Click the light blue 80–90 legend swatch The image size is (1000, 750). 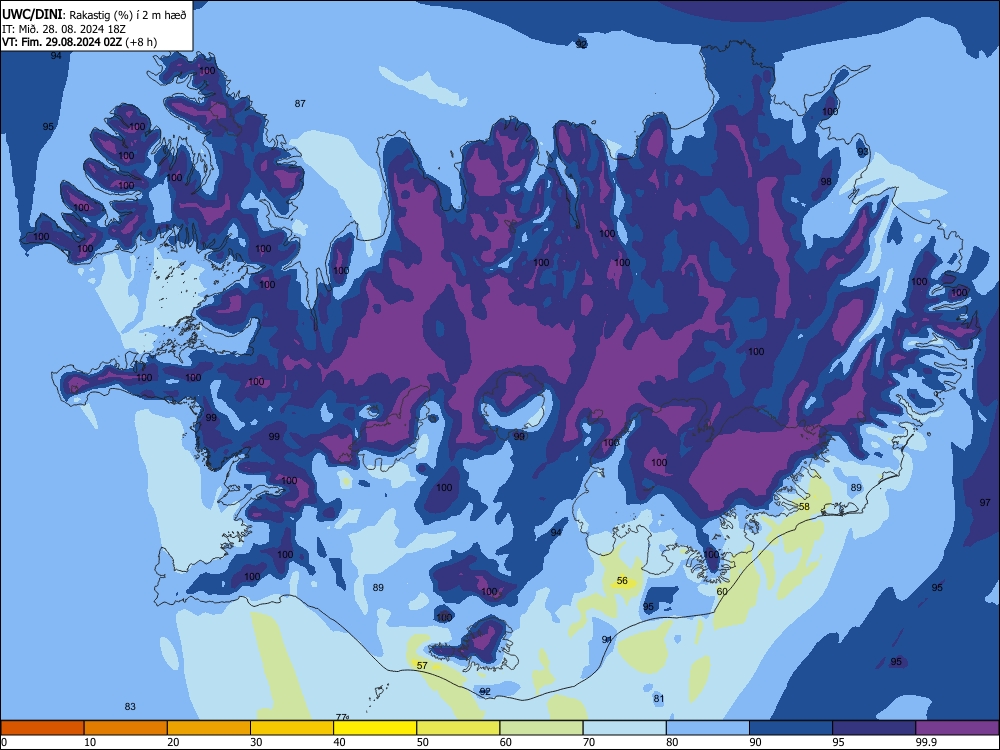pyautogui.click(x=708, y=728)
